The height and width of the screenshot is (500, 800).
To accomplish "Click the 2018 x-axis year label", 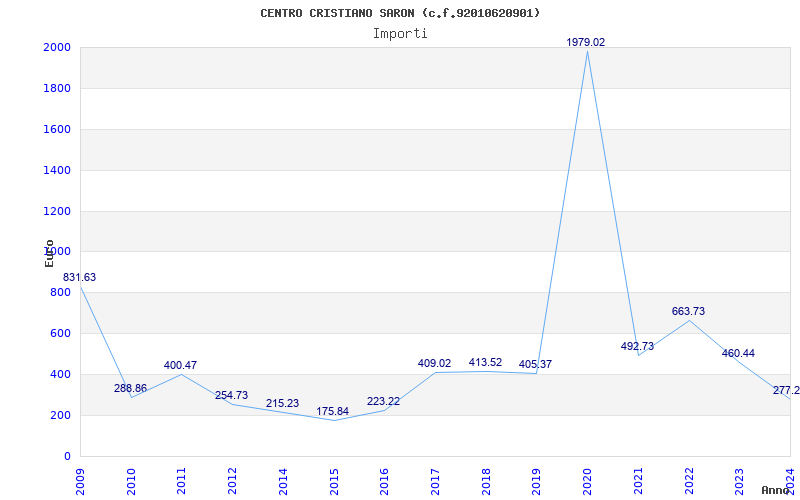I will [x=486, y=481].
